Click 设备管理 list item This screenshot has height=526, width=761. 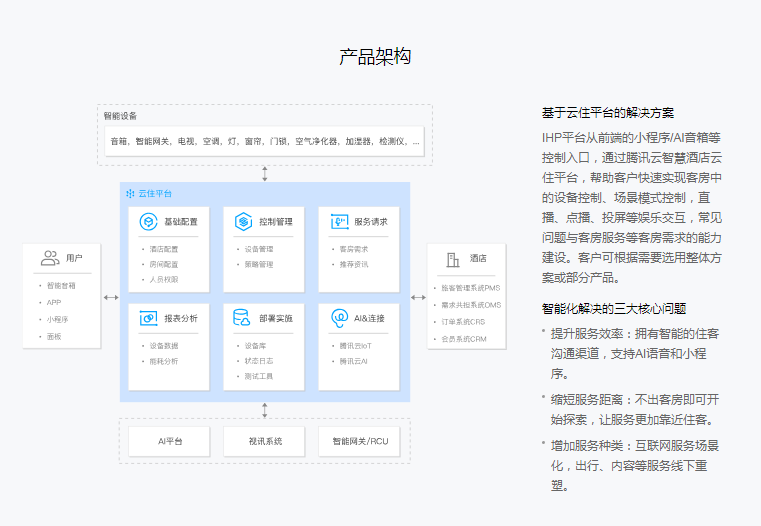[259, 249]
